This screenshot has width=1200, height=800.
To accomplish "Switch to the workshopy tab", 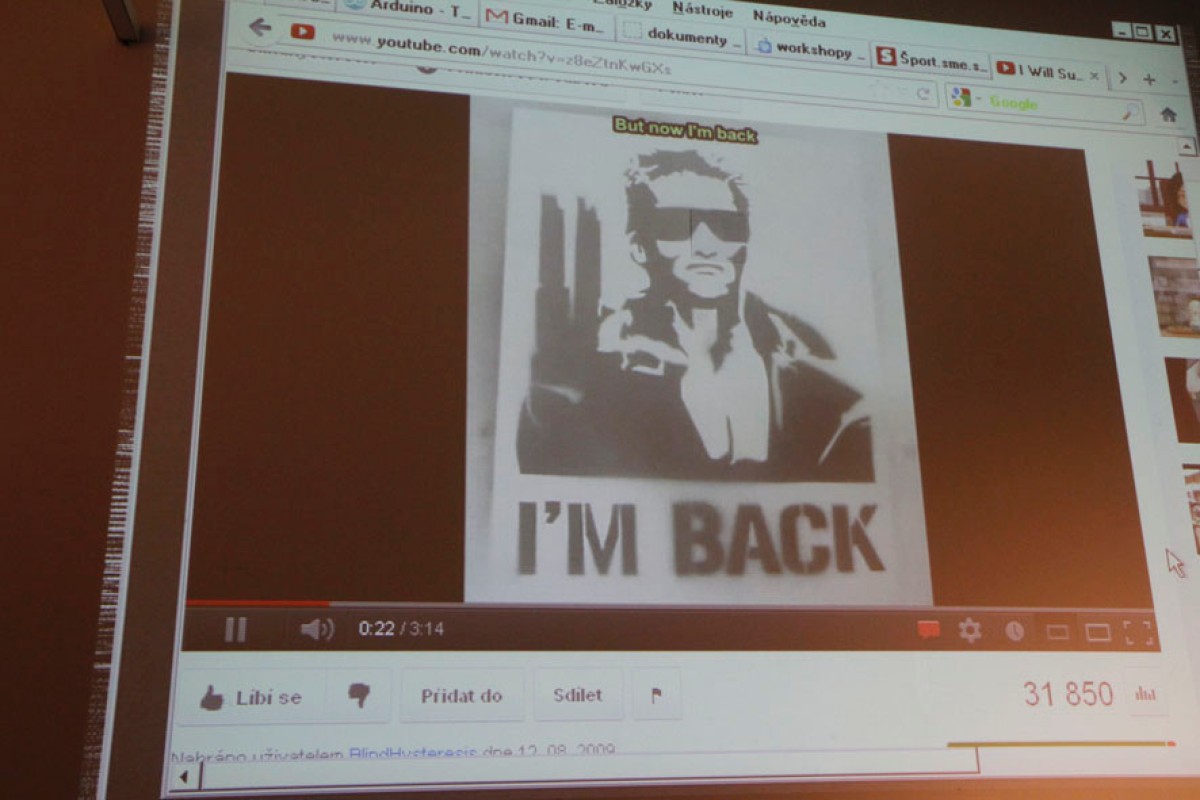I will [809, 49].
